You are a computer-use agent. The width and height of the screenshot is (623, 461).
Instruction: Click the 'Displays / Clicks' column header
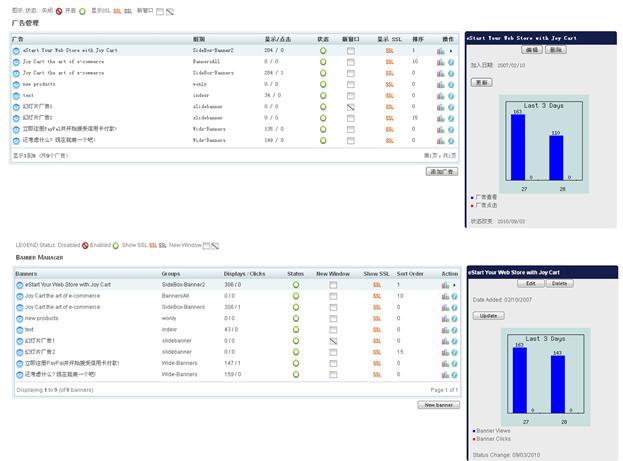(244, 274)
